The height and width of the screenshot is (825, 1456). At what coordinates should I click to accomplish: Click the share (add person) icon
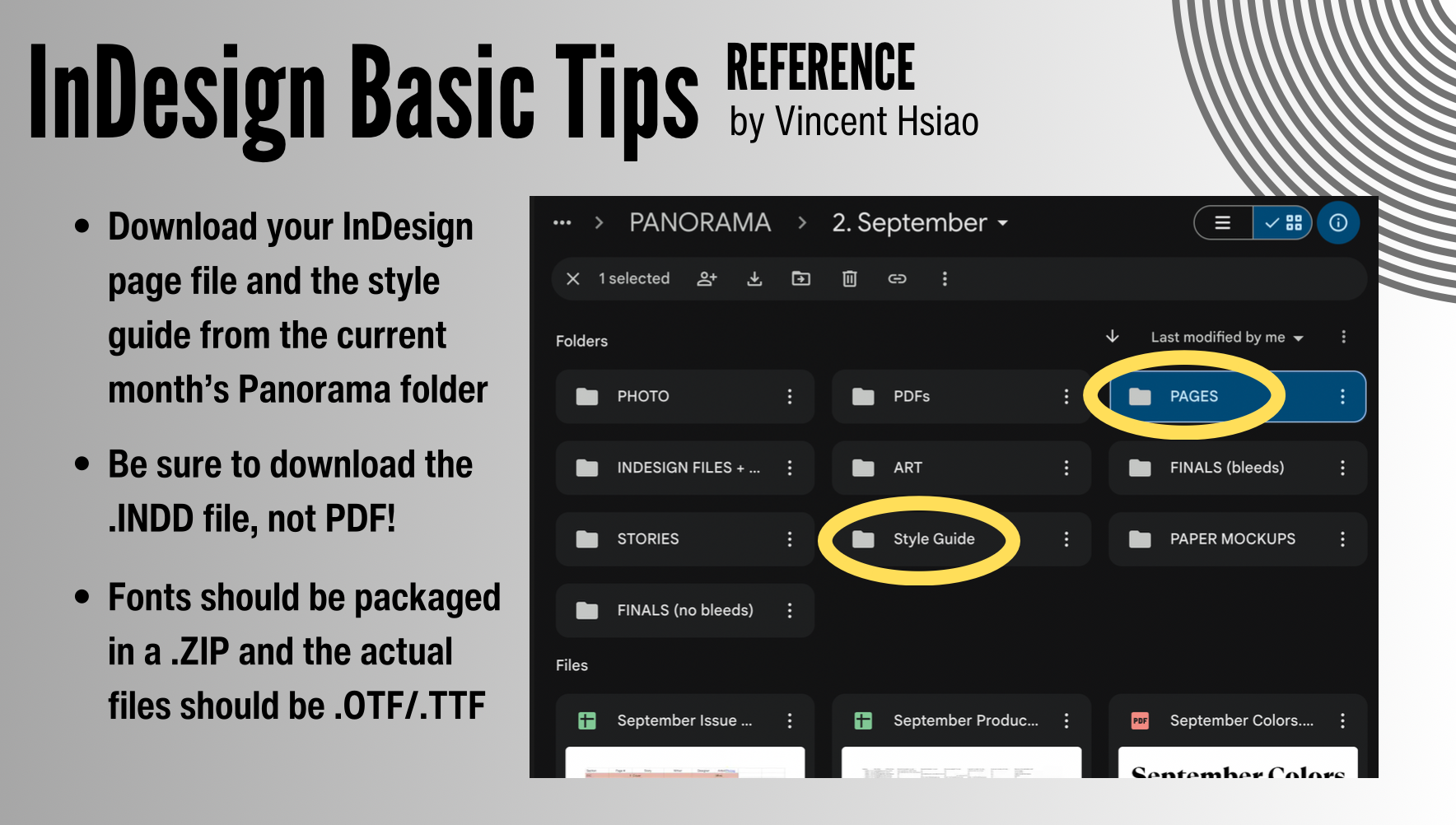click(x=707, y=279)
